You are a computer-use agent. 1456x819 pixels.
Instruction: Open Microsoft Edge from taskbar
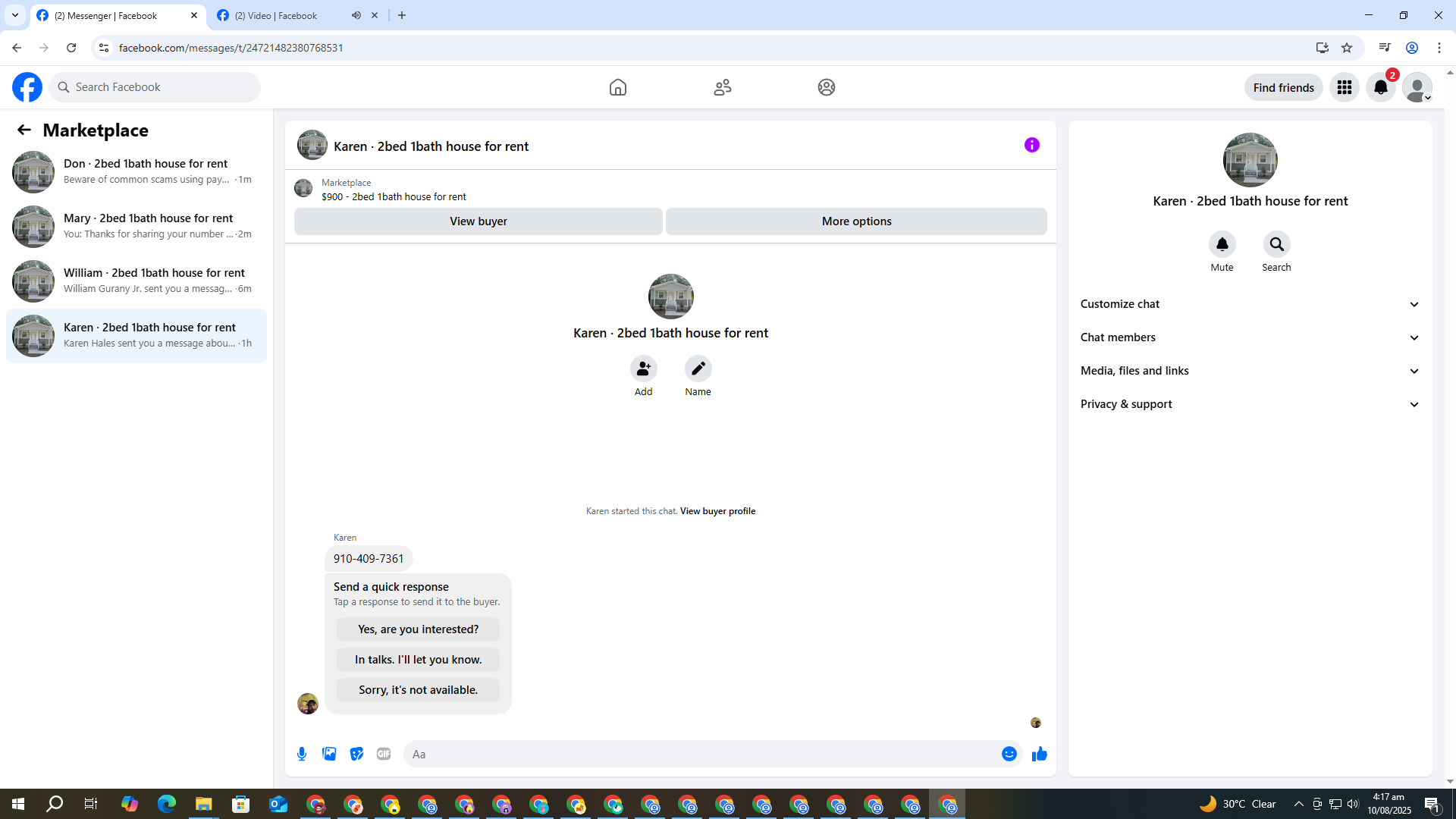pyautogui.click(x=167, y=804)
